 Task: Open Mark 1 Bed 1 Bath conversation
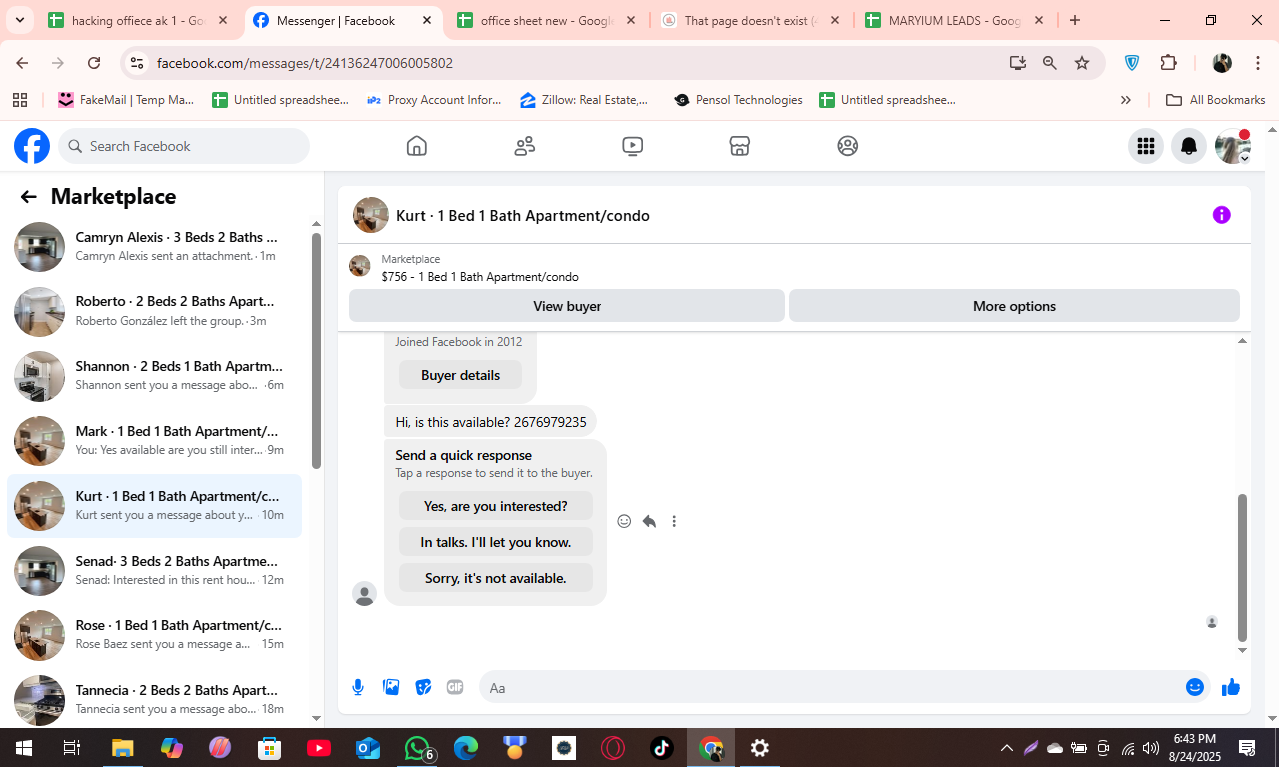coord(155,441)
